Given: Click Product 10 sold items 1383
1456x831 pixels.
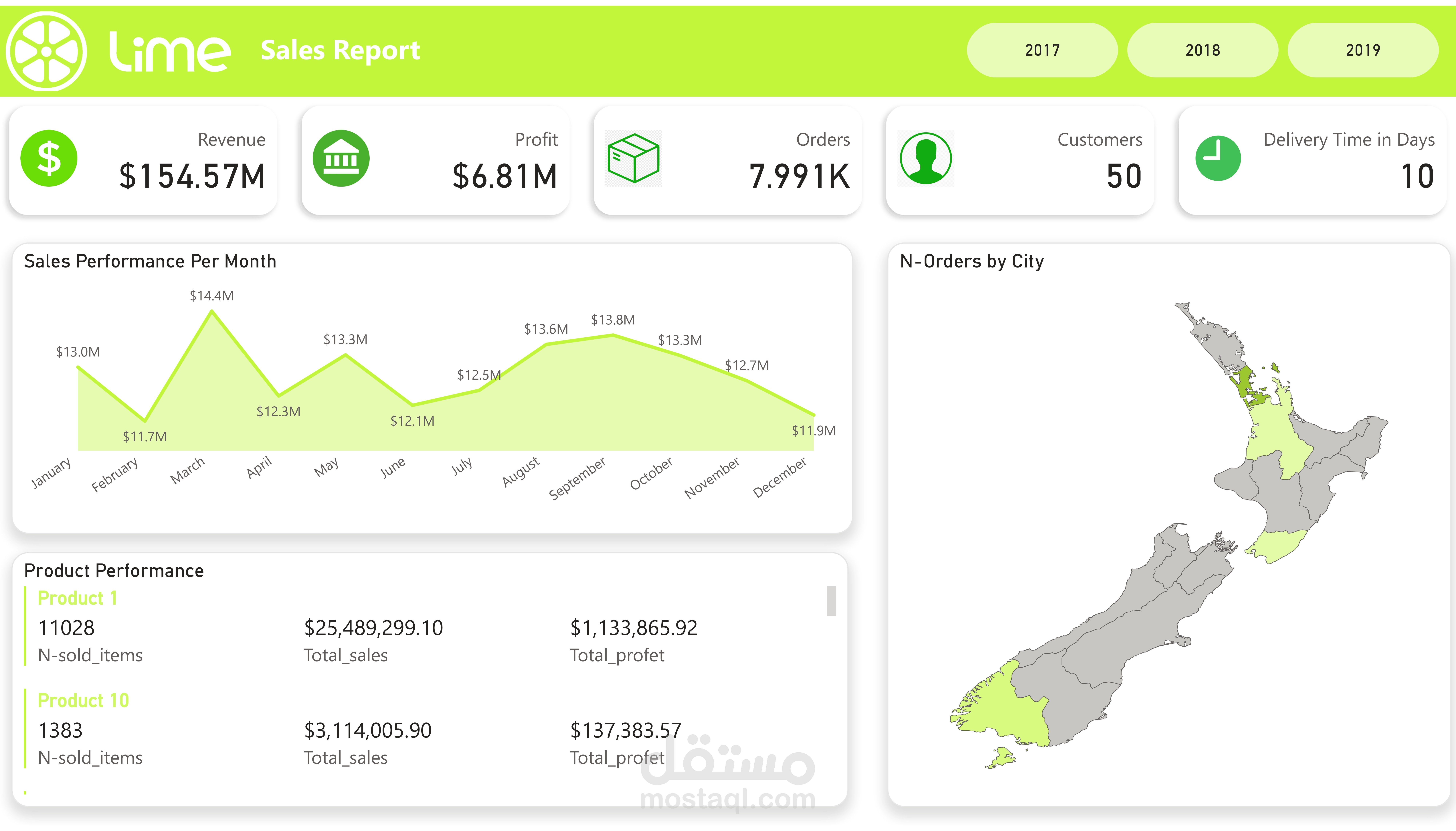Looking at the screenshot, I should coord(60,730).
